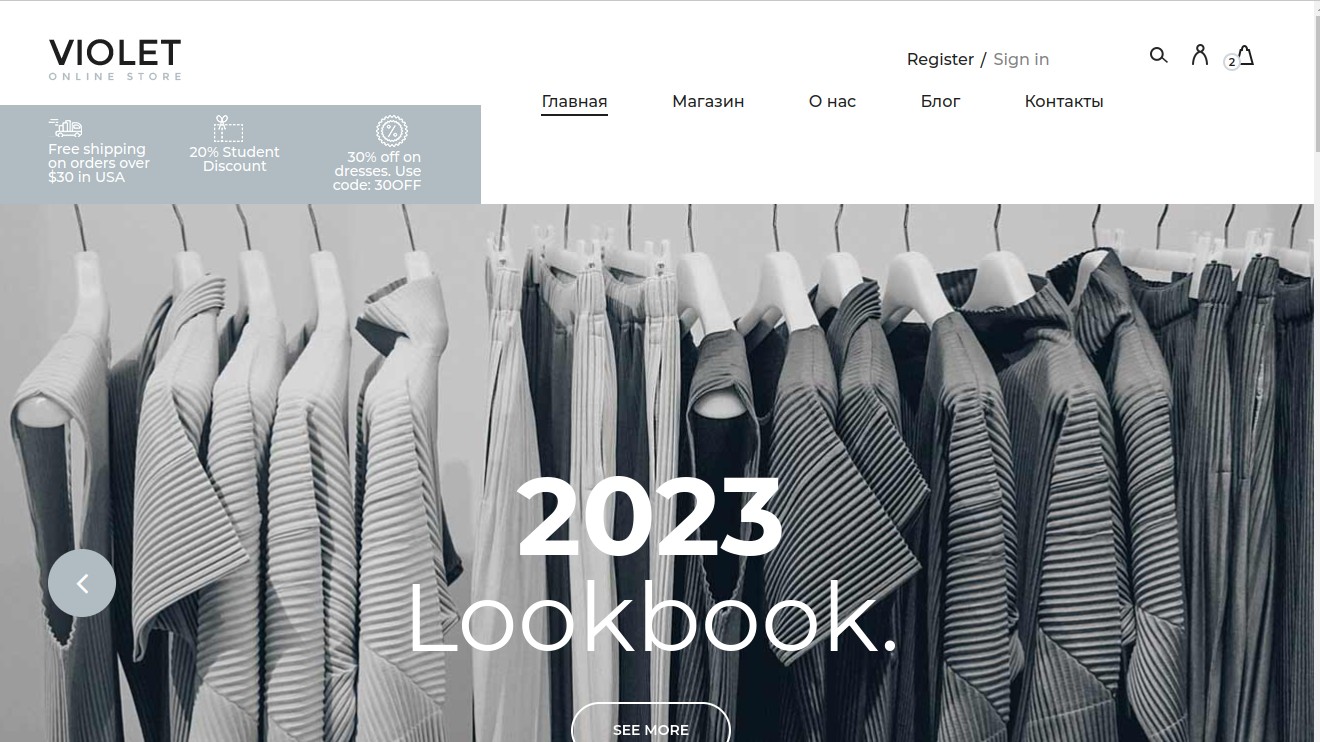This screenshot has height=742, width=1320.
Task: Click the VIOLET online store logo
Action: point(115,59)
